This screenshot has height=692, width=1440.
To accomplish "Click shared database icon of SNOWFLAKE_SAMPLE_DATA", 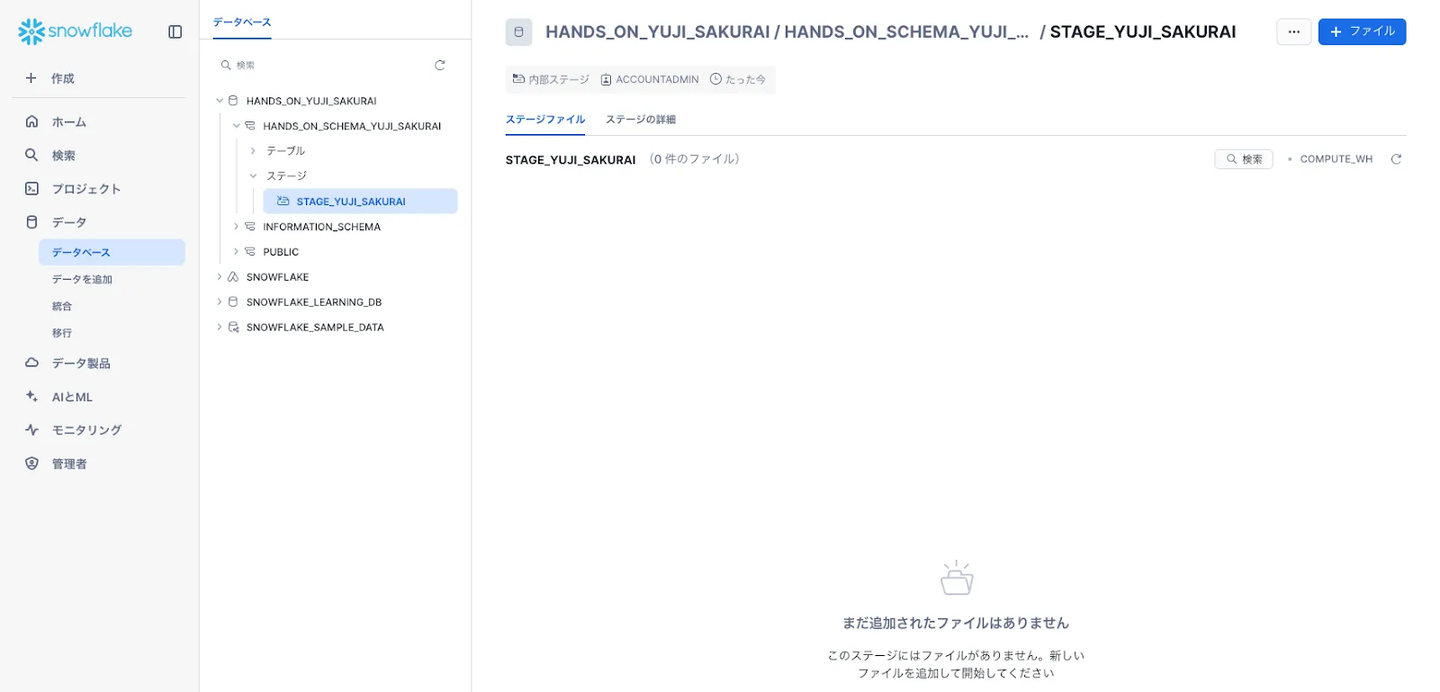I will click(233, 327).
